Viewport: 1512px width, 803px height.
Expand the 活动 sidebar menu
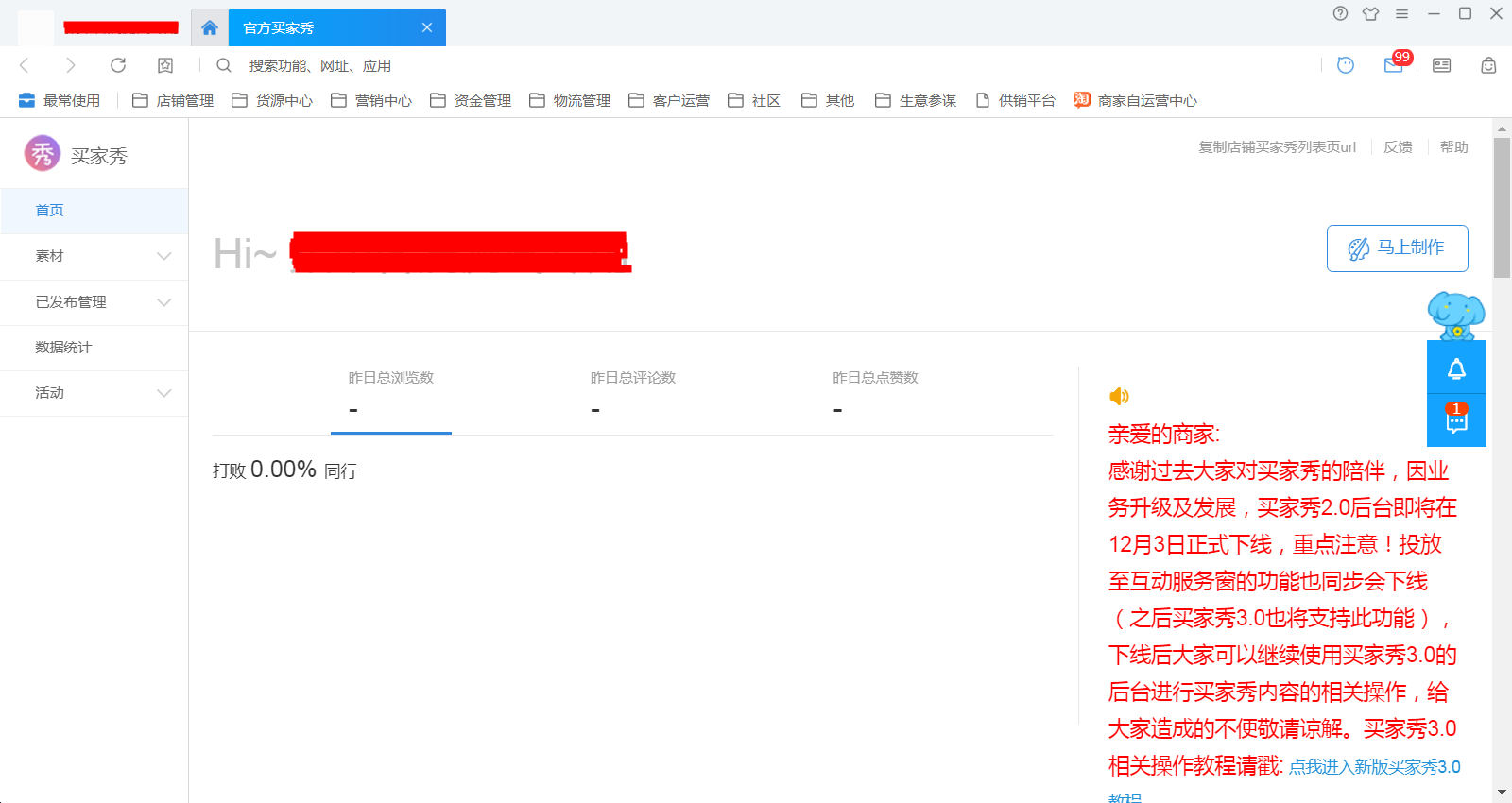[94, 393]
